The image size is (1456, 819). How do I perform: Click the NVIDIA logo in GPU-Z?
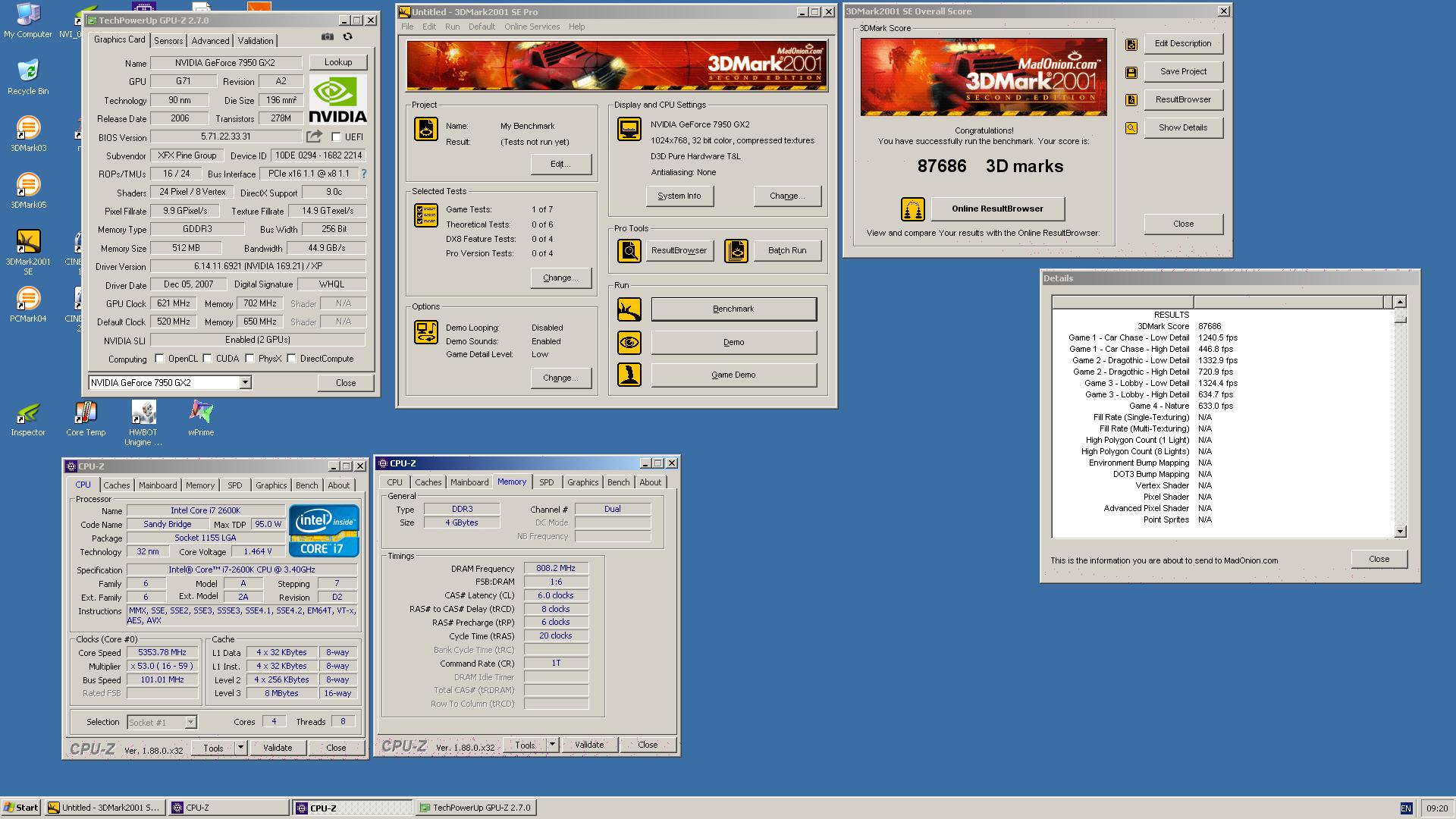coord(337,99)
